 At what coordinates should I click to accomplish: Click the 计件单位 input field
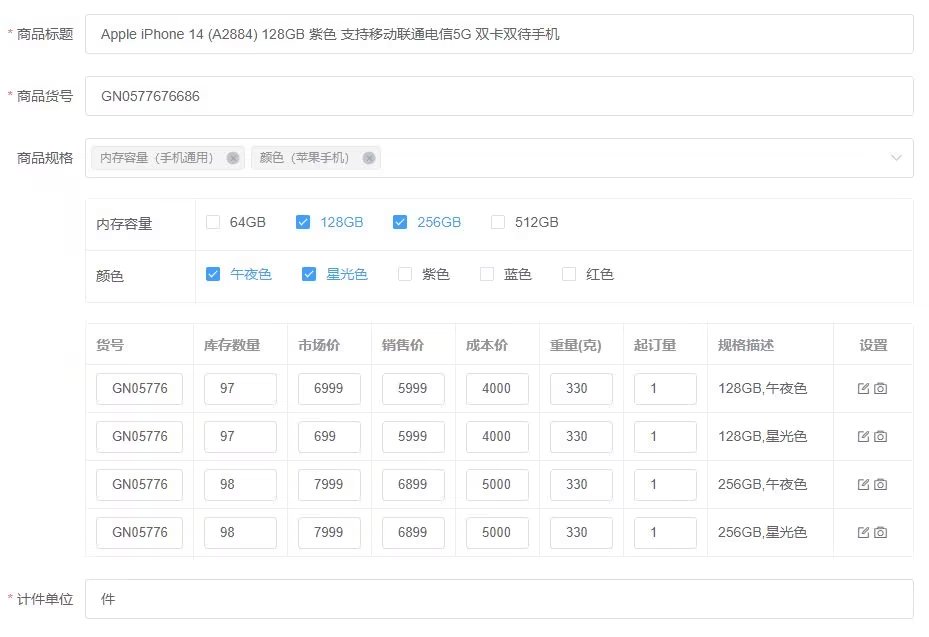pos(499,599)
